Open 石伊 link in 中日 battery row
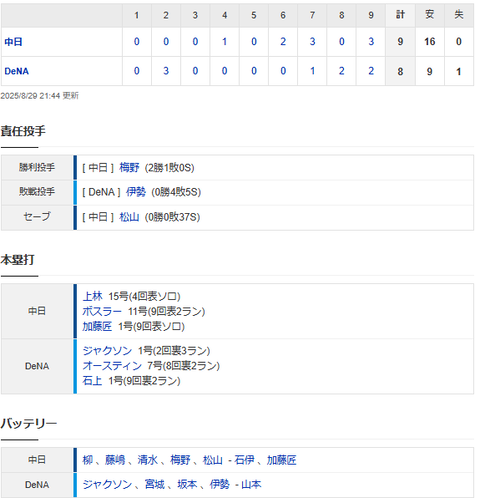The image size is (480, 498). 244,460
